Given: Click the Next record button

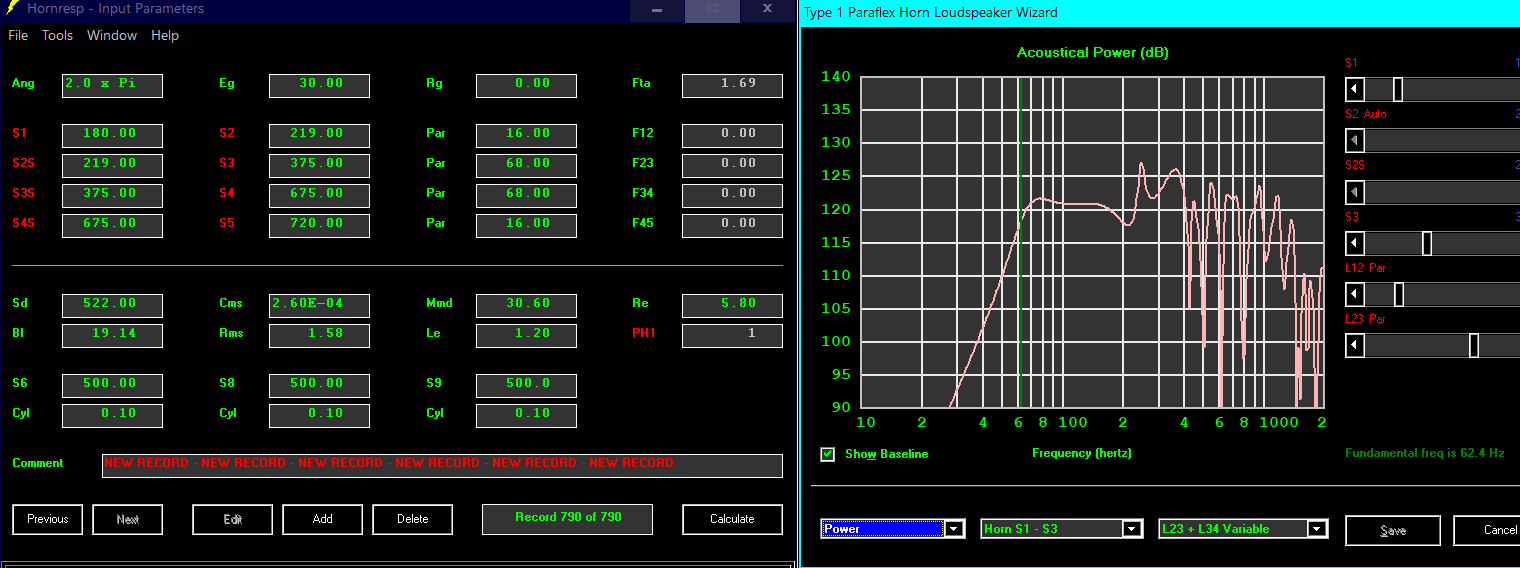Looking at the screenshot, I should 128,519.
